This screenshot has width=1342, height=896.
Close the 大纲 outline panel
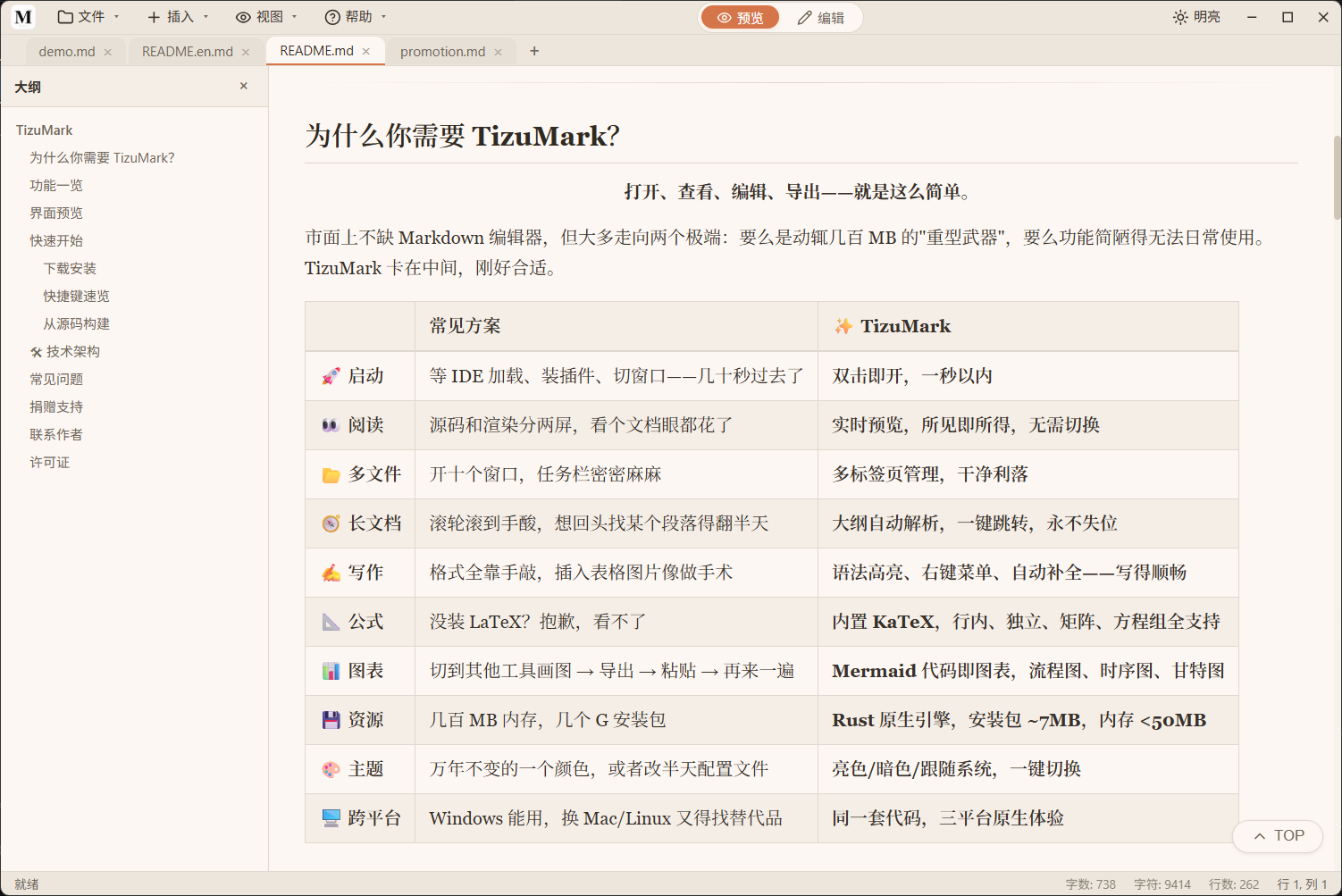(244, 86)
